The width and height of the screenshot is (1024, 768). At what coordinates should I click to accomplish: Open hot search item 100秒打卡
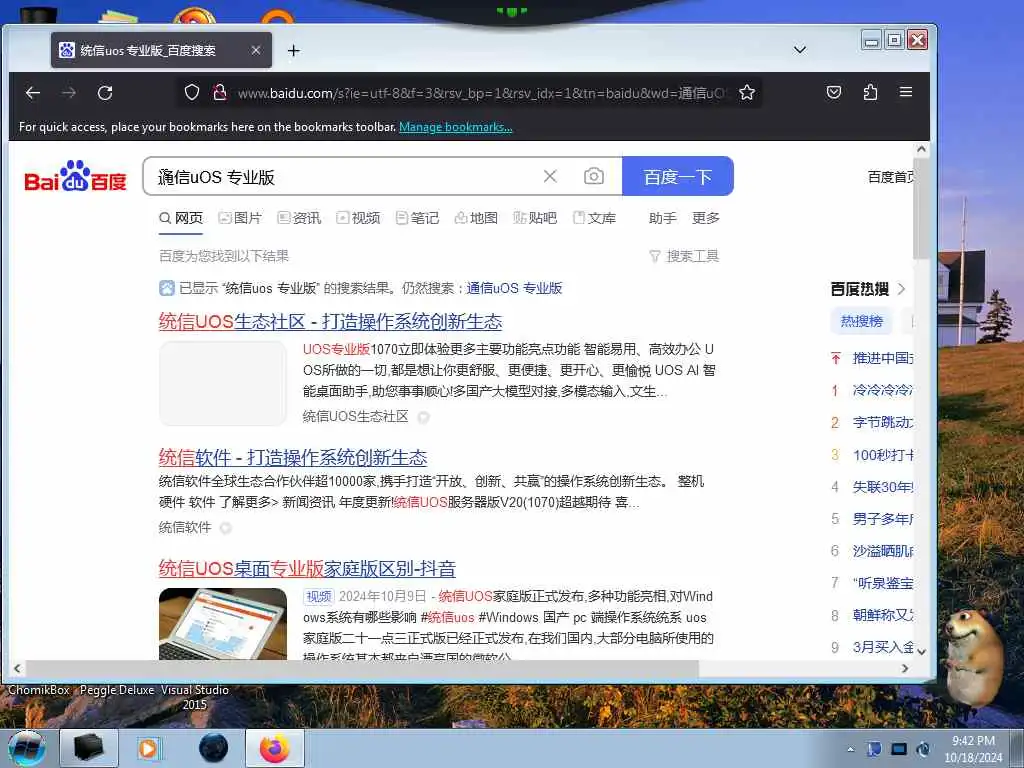click(882, 455)
